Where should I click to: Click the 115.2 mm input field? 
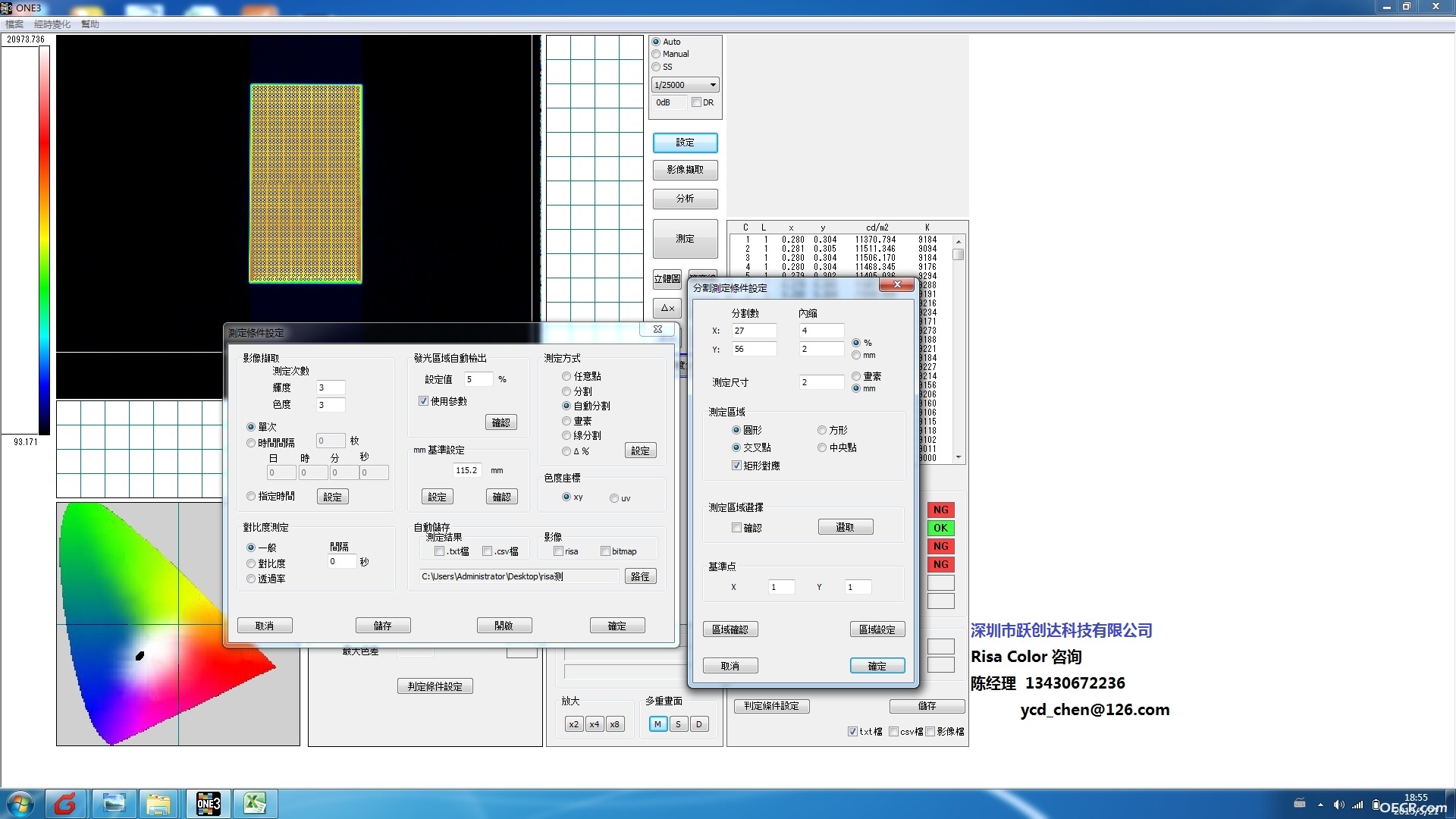click(x=468, y=470)
